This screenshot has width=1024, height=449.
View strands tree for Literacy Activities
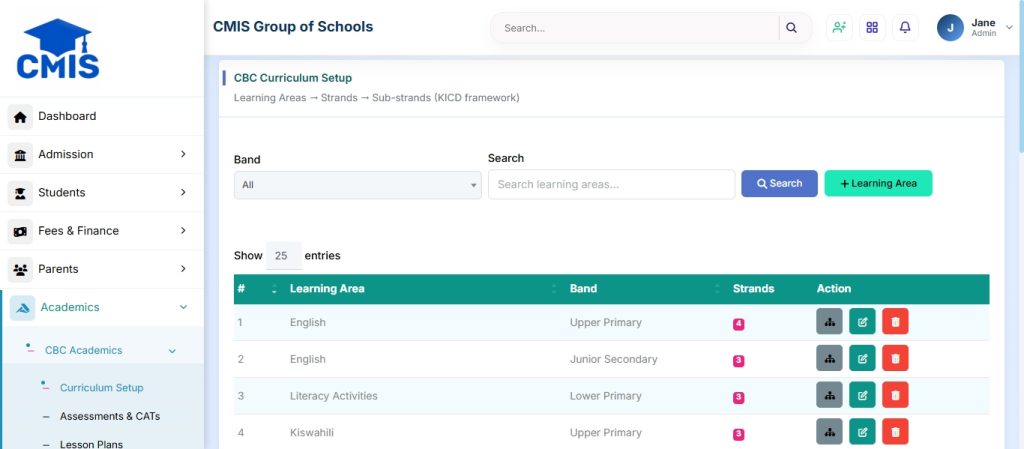coord(829,395)
